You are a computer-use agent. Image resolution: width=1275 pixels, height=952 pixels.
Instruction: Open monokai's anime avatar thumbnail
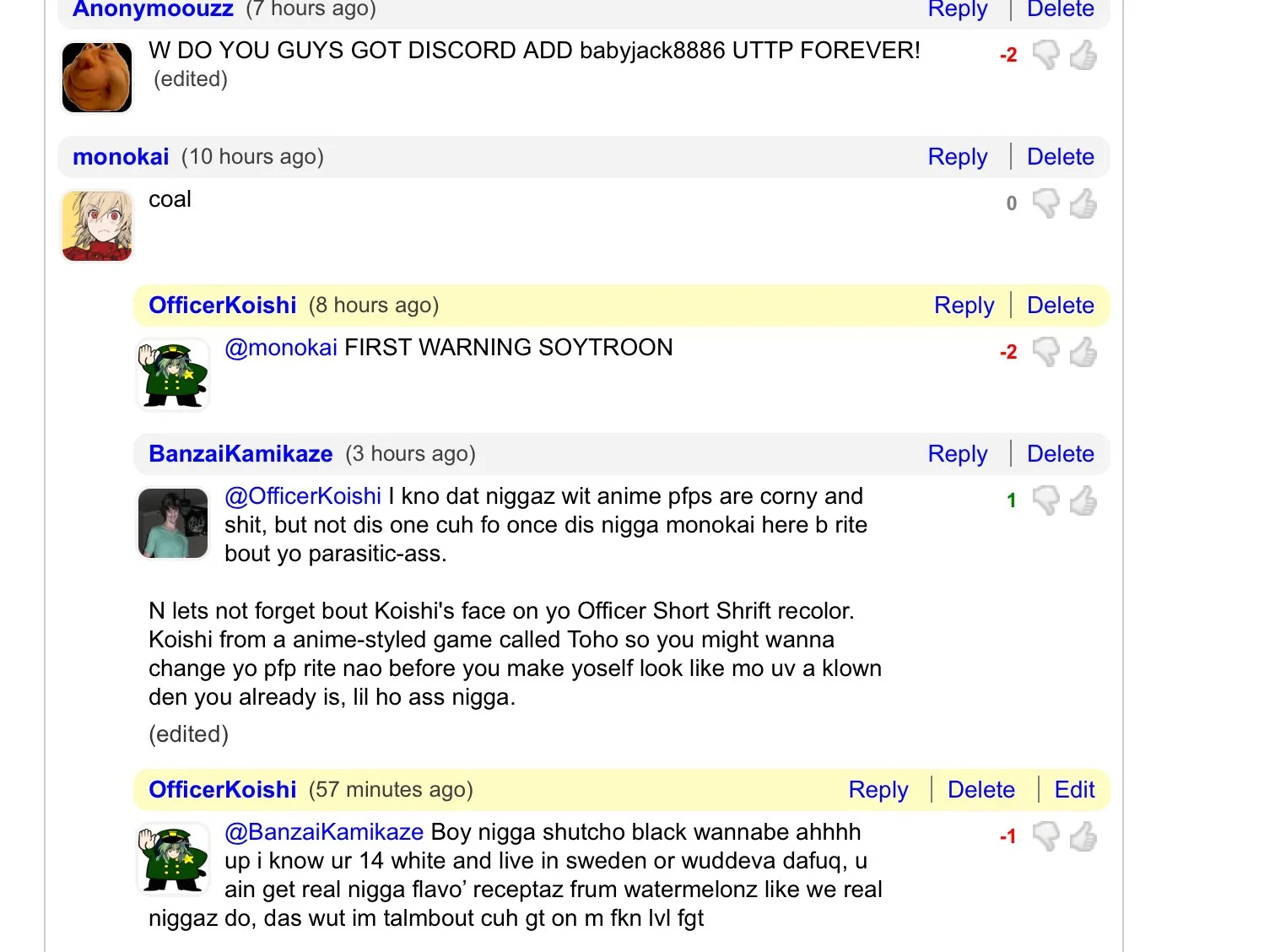pyautogui.click(x=97, y=226)
